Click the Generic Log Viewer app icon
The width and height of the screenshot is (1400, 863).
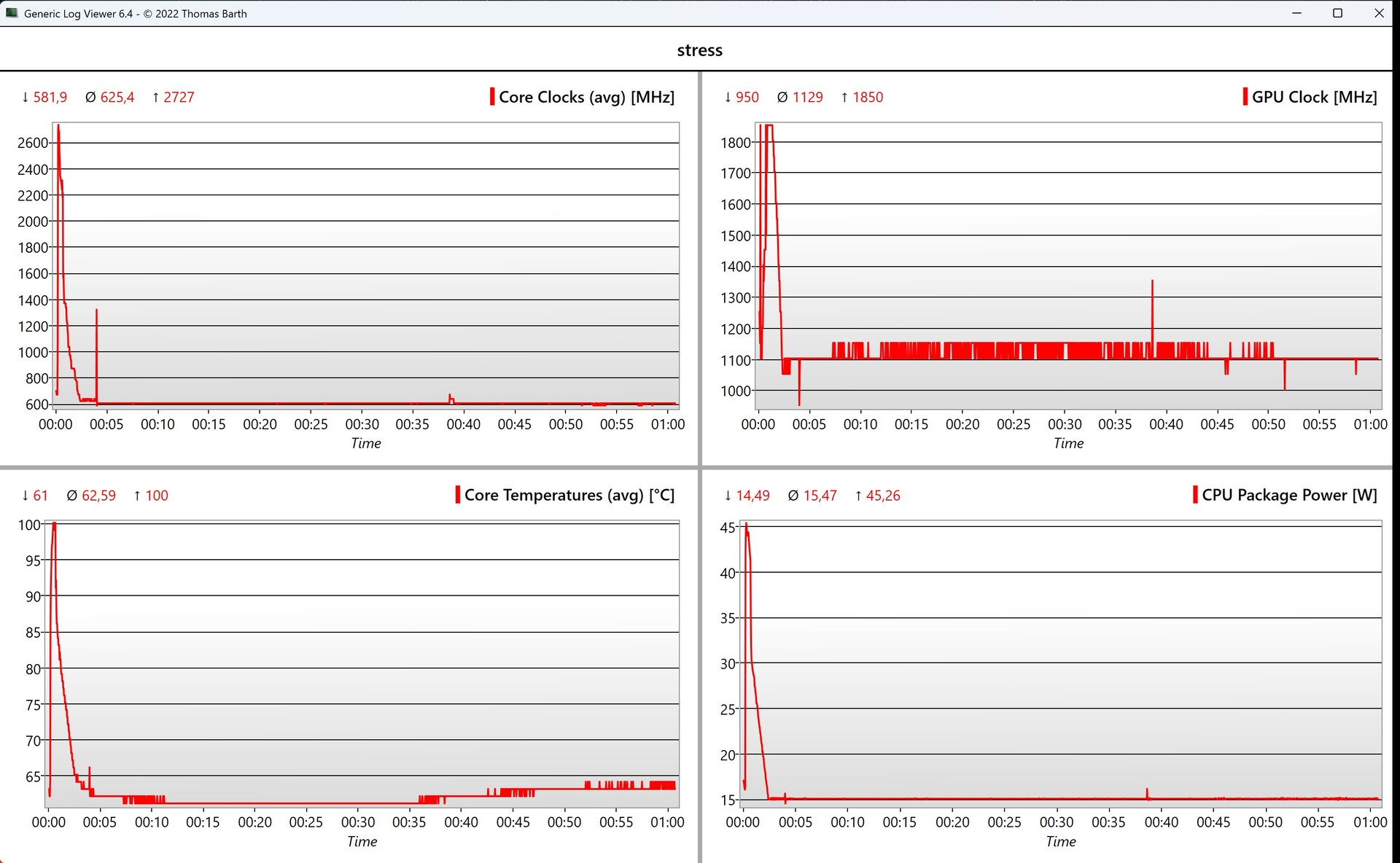tap(12, 13)
